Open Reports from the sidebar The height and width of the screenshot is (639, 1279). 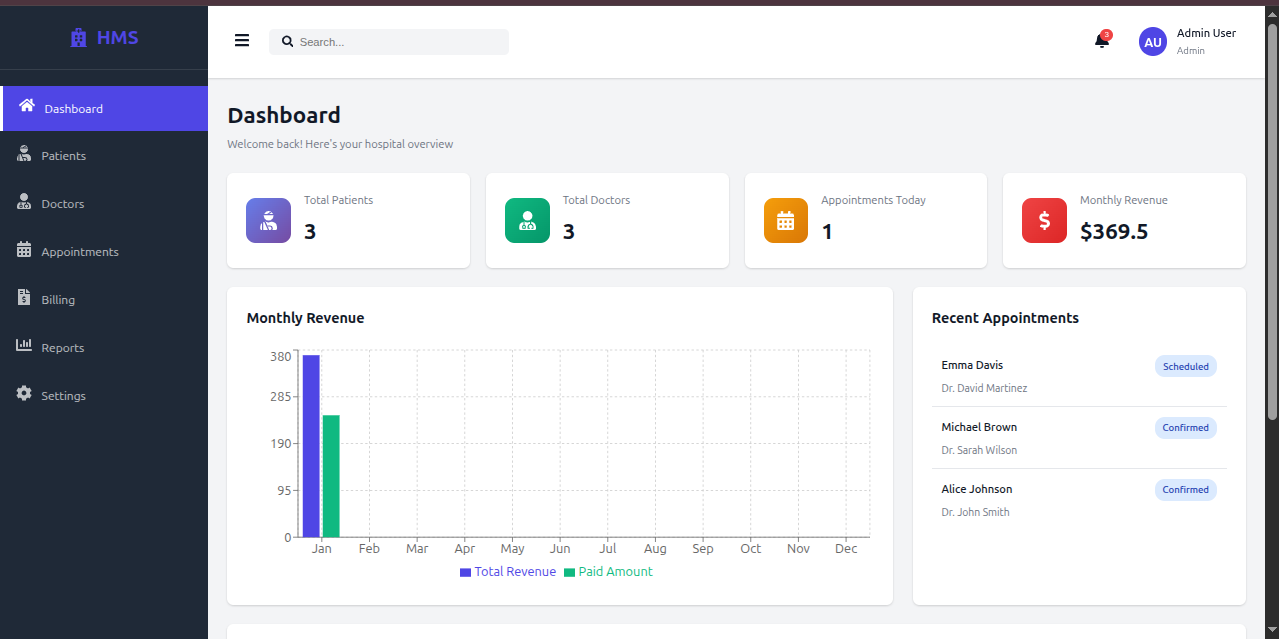[x=104, y=348]
